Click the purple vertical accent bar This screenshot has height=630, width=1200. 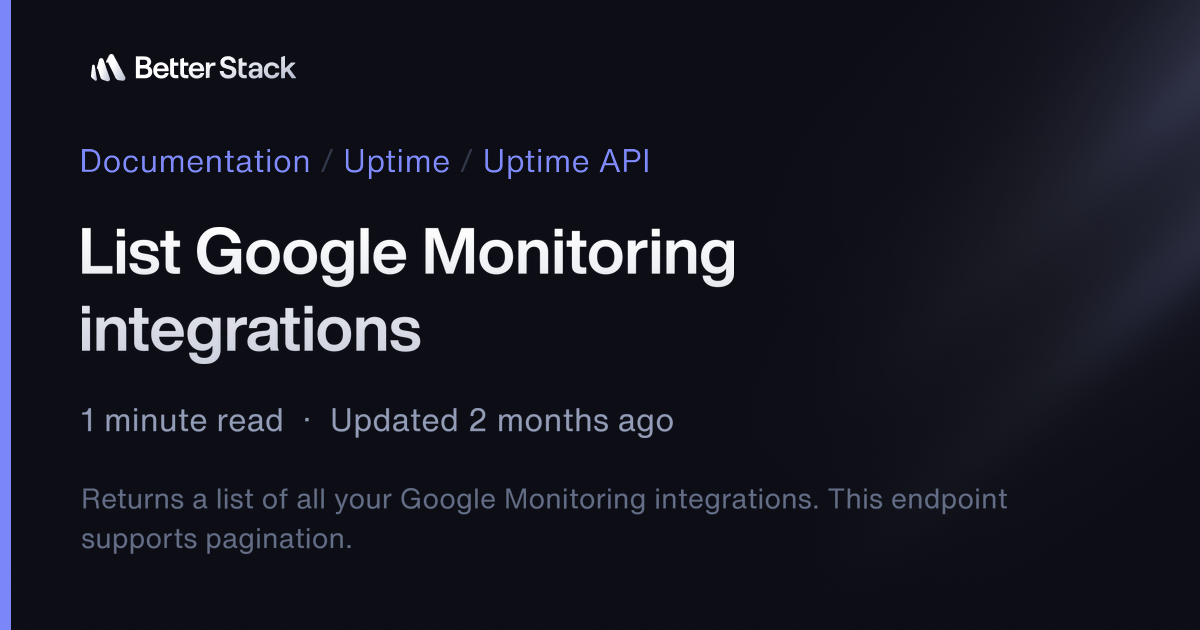click(5, 315)
